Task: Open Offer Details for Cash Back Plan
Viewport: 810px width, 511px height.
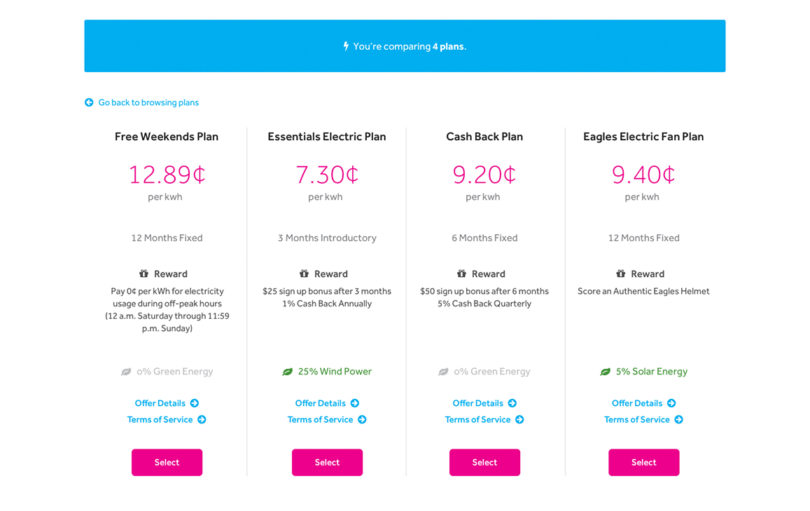Action: click(478, 403)
